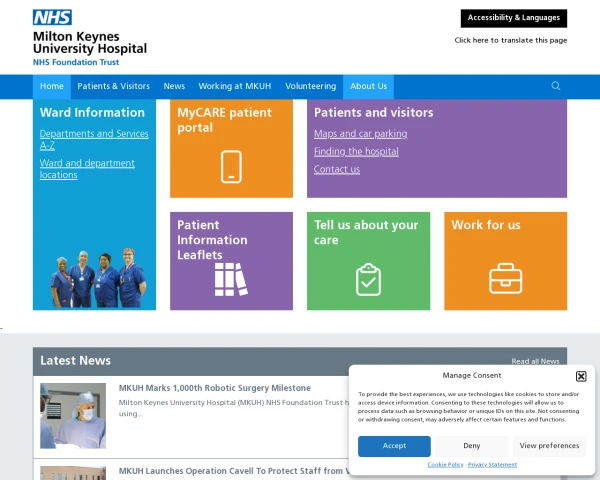This screenshot has width=600, height=480.
Task: Go to the News menu item
Action: coord(174,86)
